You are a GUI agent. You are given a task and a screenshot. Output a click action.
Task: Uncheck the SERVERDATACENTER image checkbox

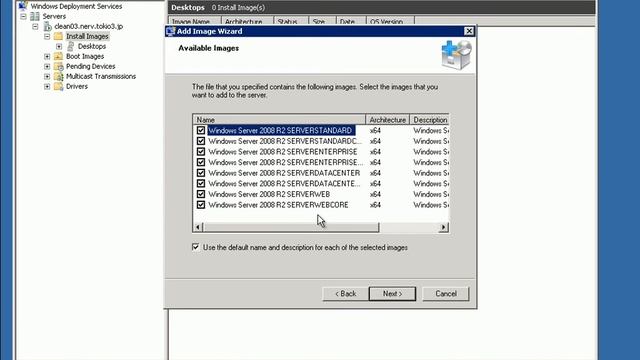click(x=201, y=173)
